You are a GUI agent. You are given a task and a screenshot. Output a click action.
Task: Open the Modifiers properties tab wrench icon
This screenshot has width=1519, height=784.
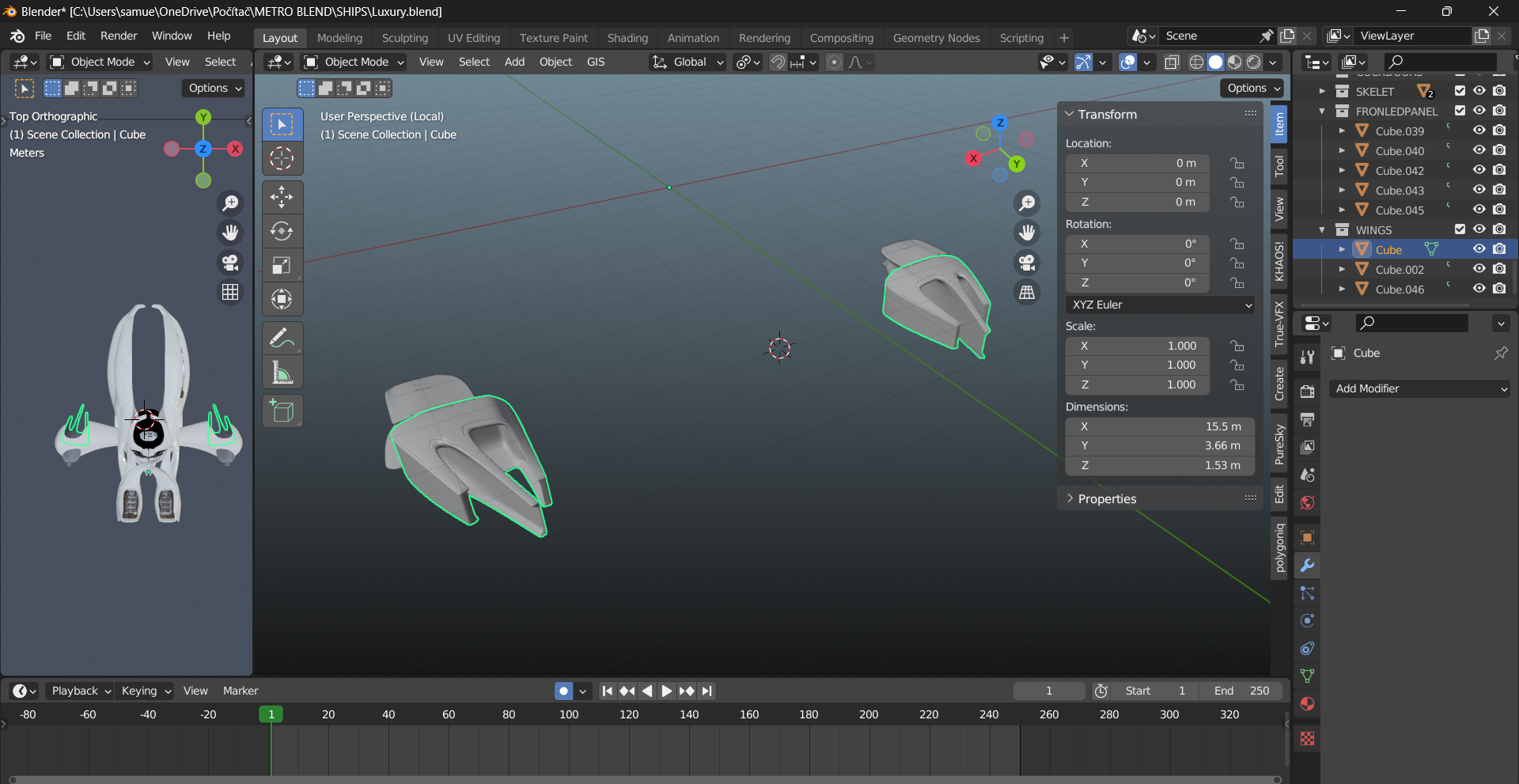click(x=1307, y=566)
